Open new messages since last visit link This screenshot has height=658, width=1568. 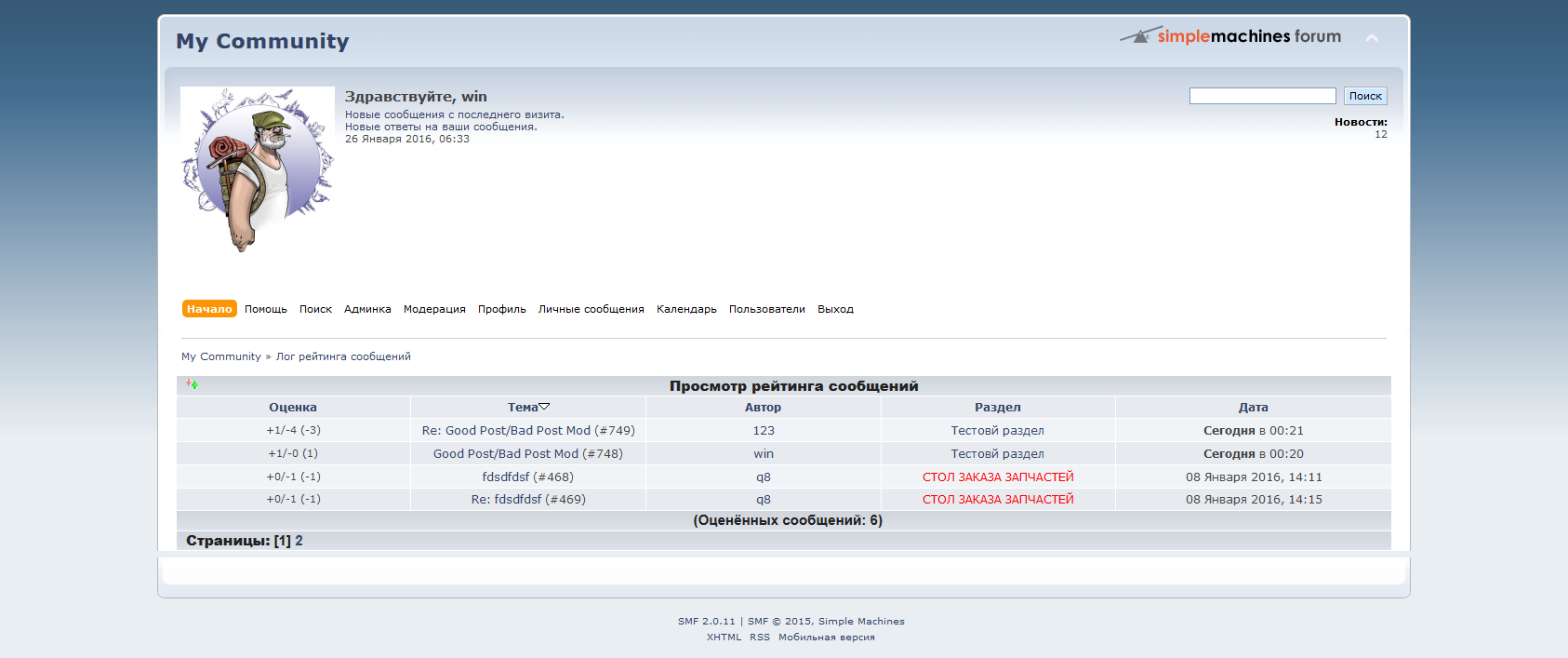[454, 114]
